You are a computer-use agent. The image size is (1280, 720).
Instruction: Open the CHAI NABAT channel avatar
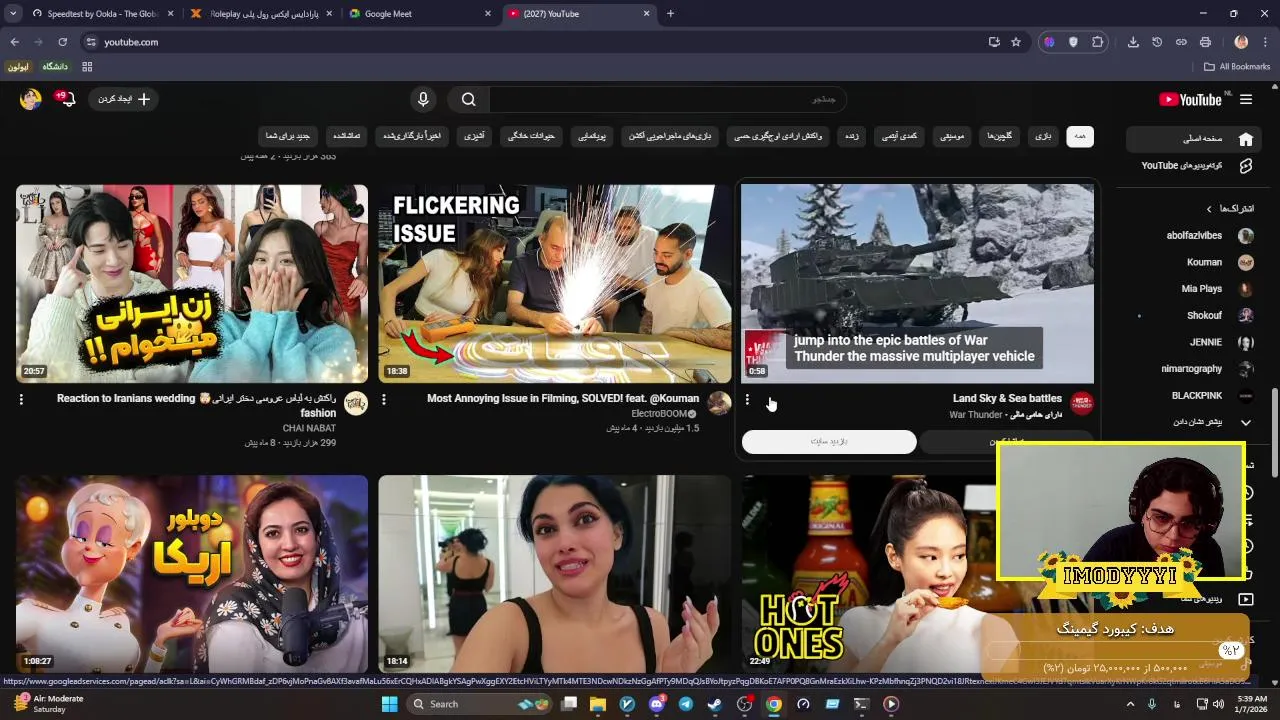coord(356,404)
